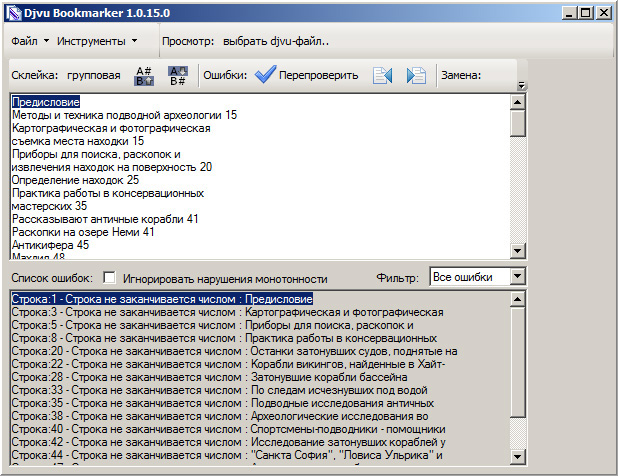Screen dimensions: 618x476
Task: Click down arrow of error list scrollbar
Action: [x=517, y=457]
